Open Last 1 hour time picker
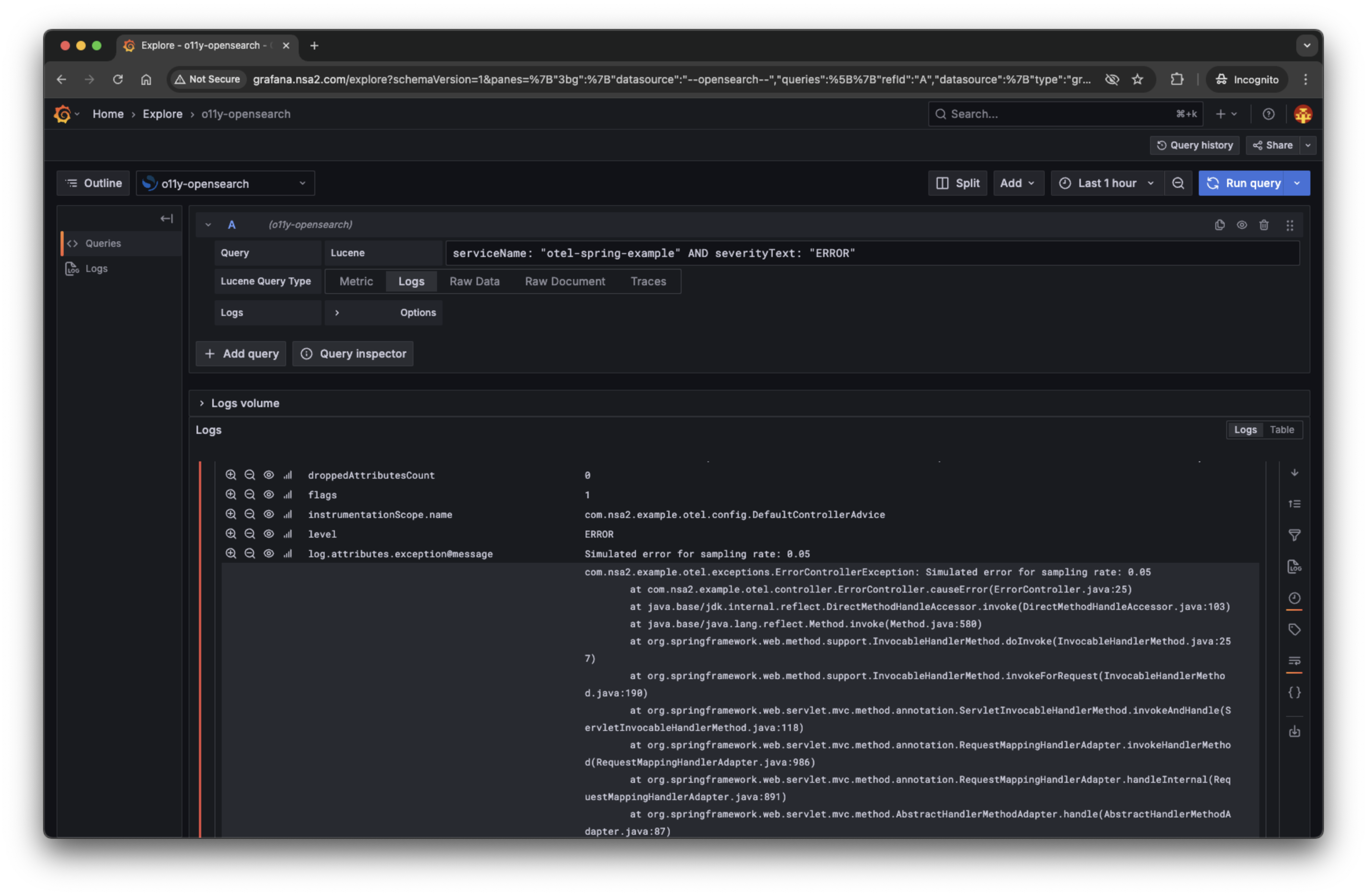 point(1107,183)
